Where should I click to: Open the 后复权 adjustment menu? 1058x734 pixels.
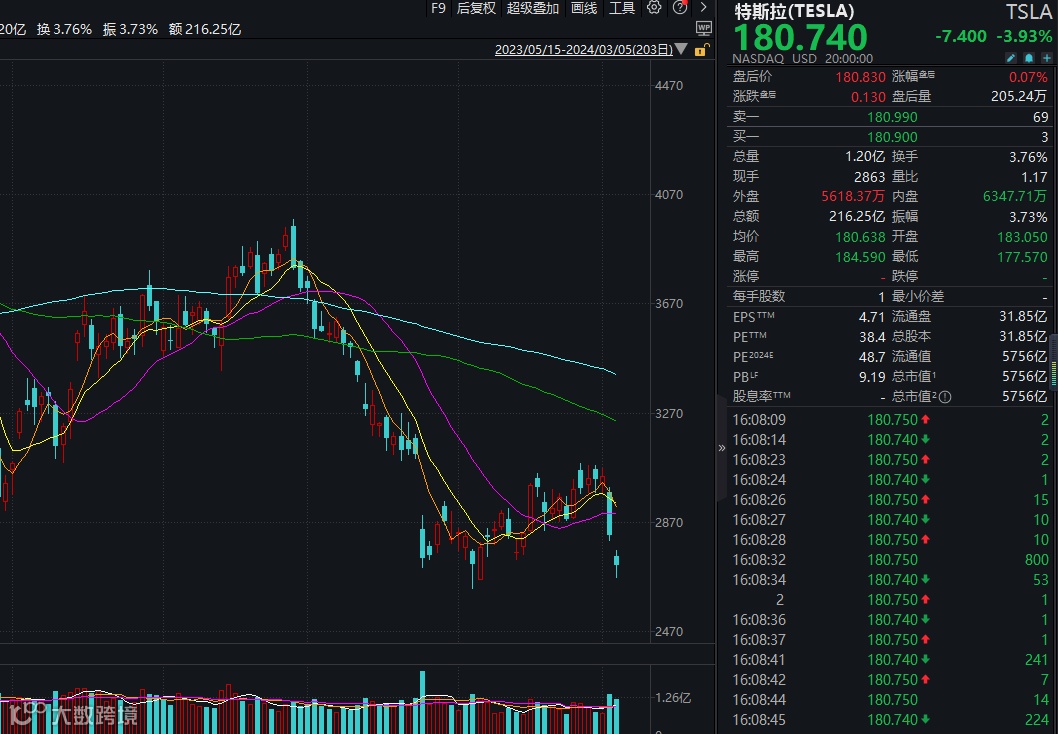pyautogui.click(x=476, y=8)
